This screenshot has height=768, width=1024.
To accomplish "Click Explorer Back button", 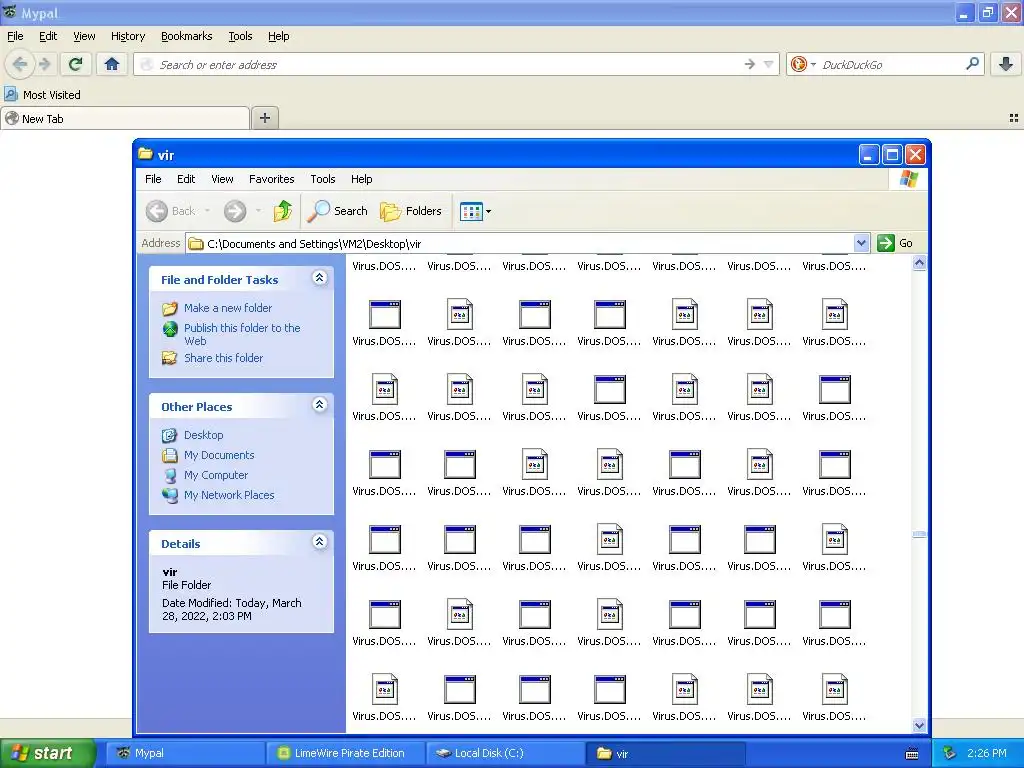I will coord(170,211).
